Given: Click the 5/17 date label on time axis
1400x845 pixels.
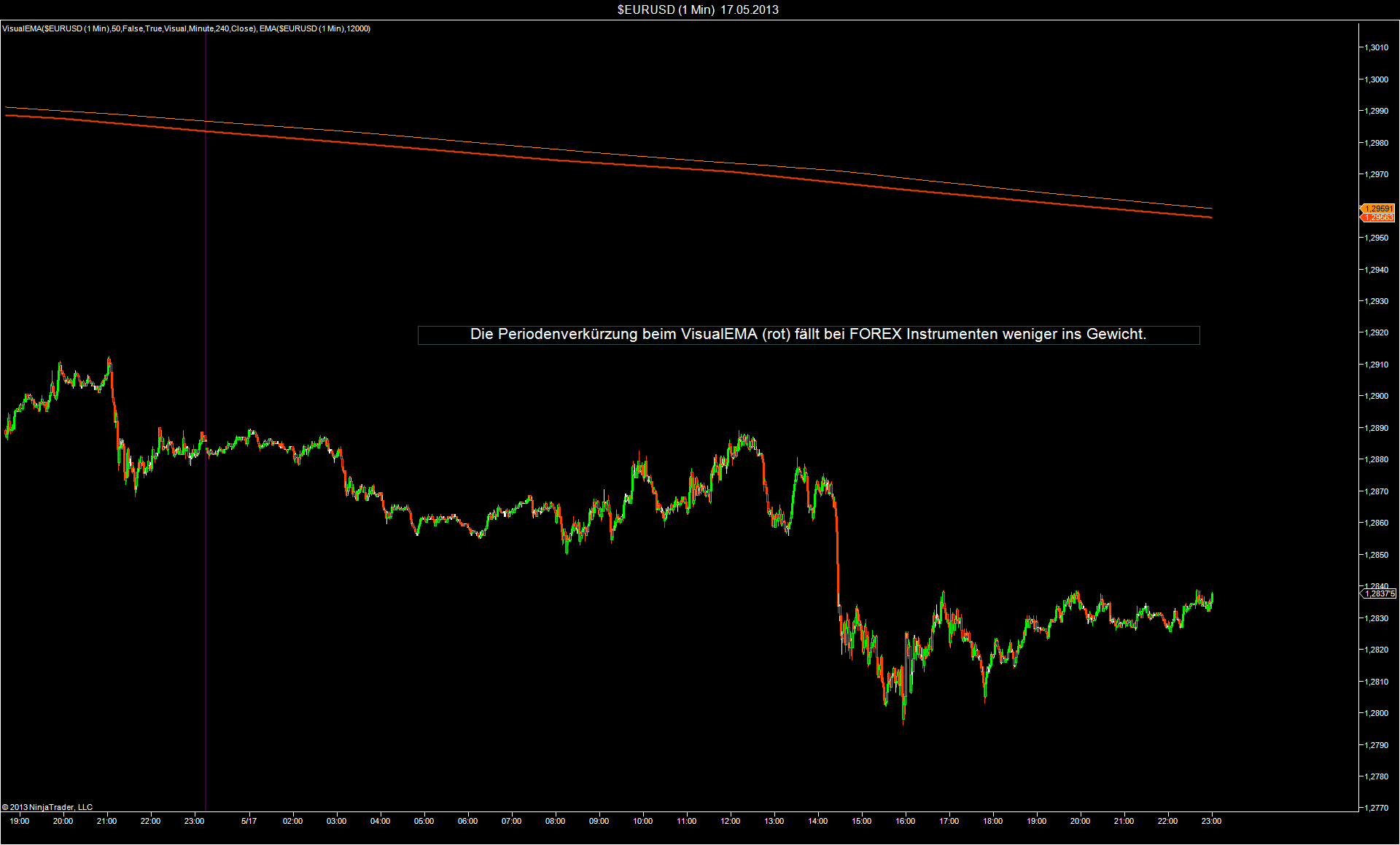Looking at the screenshot, I should pos(249,821).
